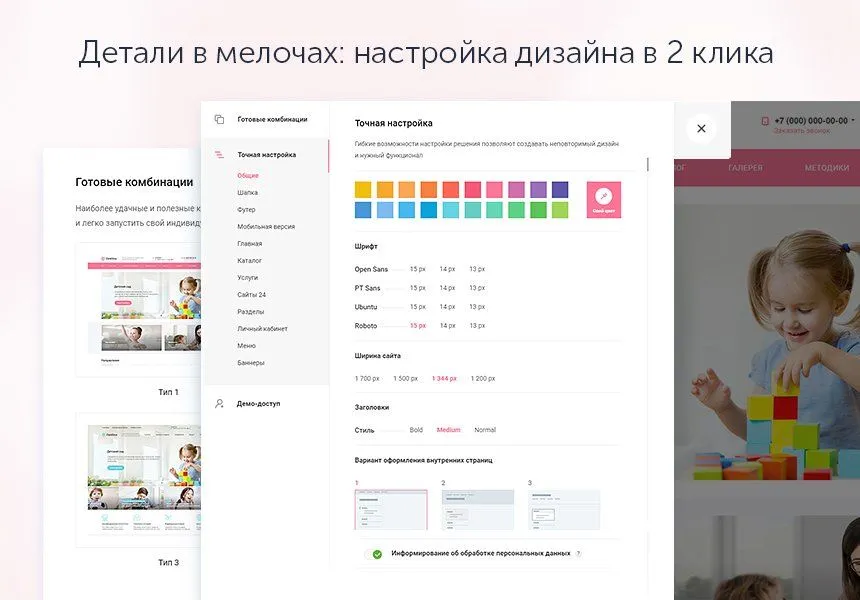Open the custom color picker tile

603,198
